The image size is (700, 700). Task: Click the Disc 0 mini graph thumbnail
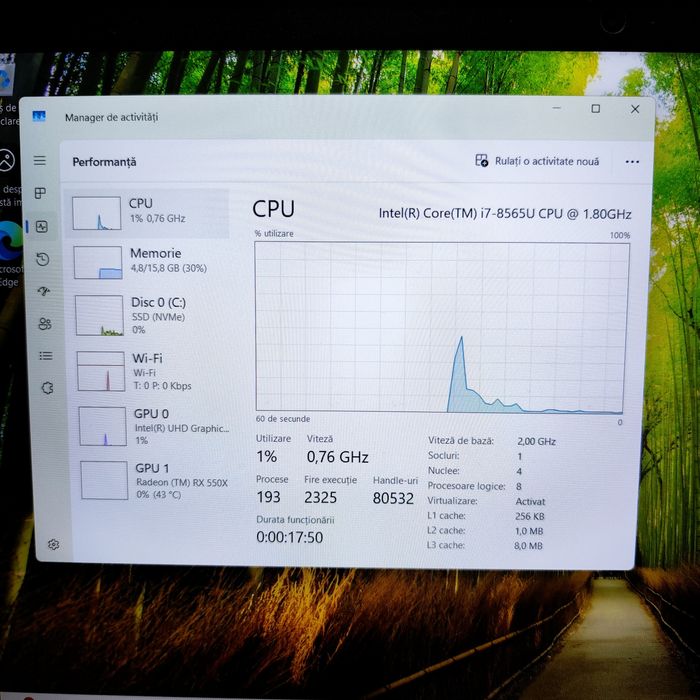[99, 315]
